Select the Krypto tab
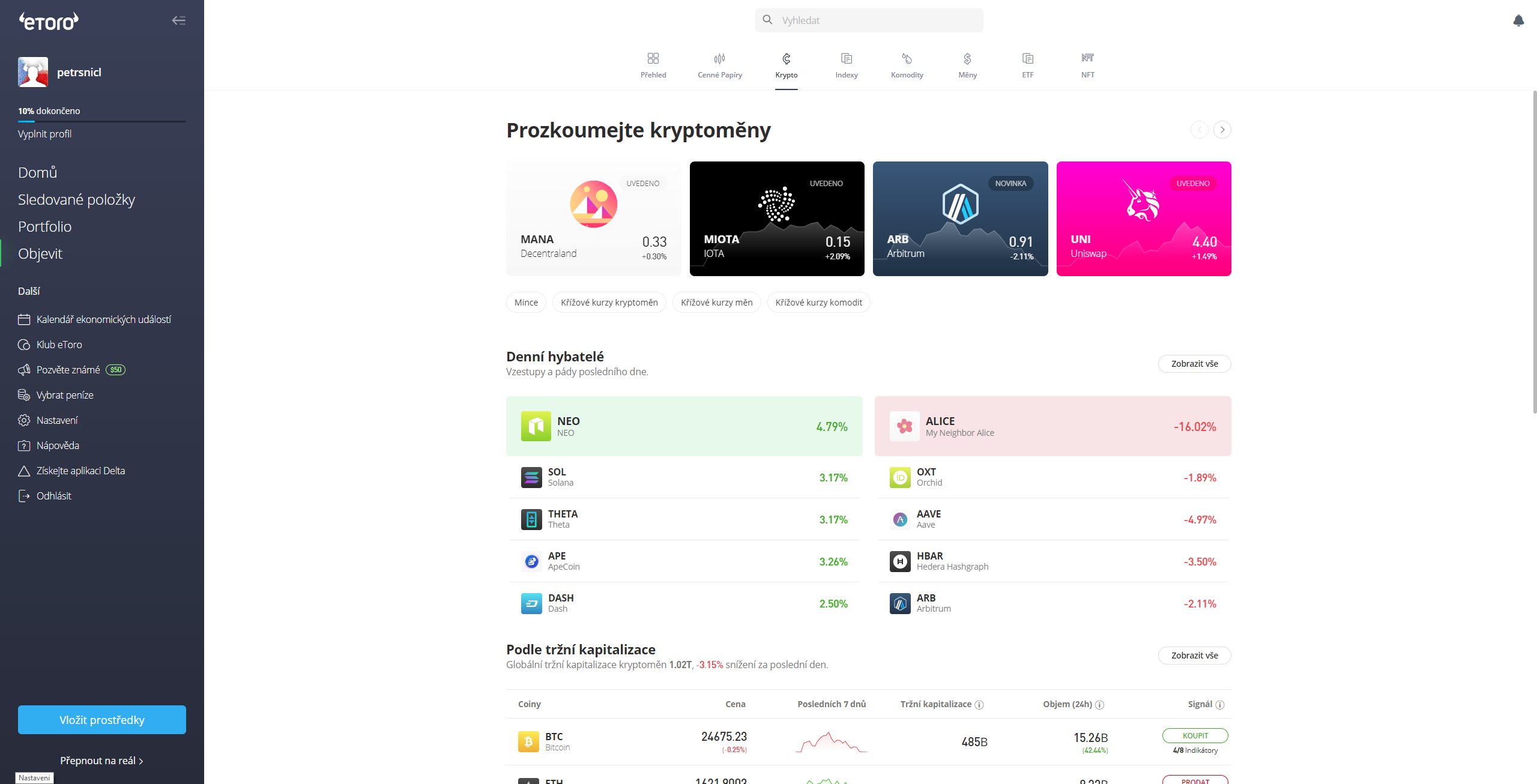 coord(787,65)
